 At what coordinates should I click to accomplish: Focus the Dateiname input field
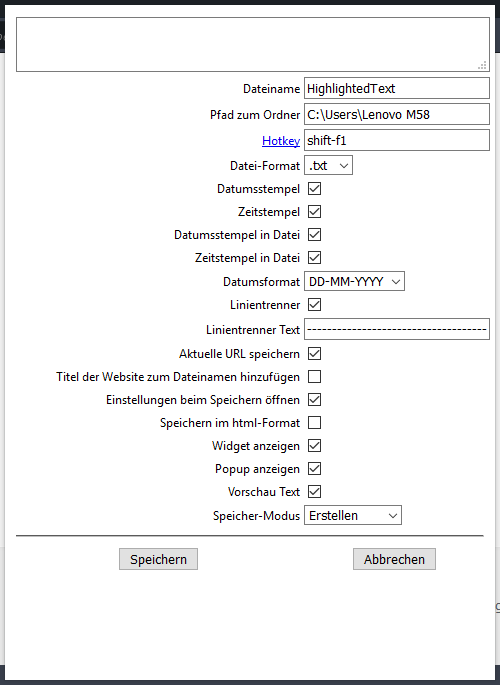(397, 88)
